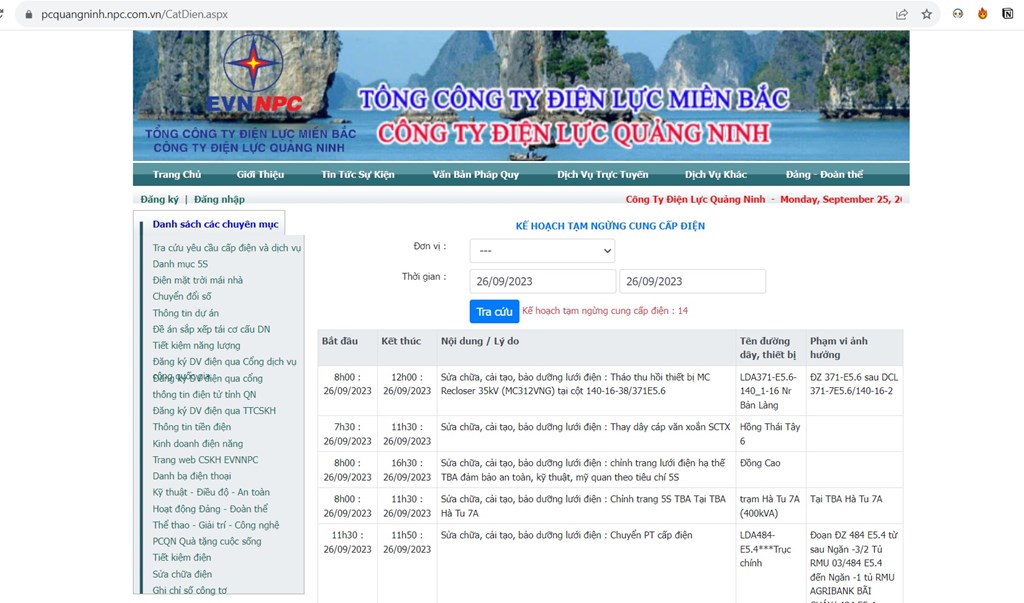
Task: Click the padlock site info icon
Action: click(x=27, y=14)
